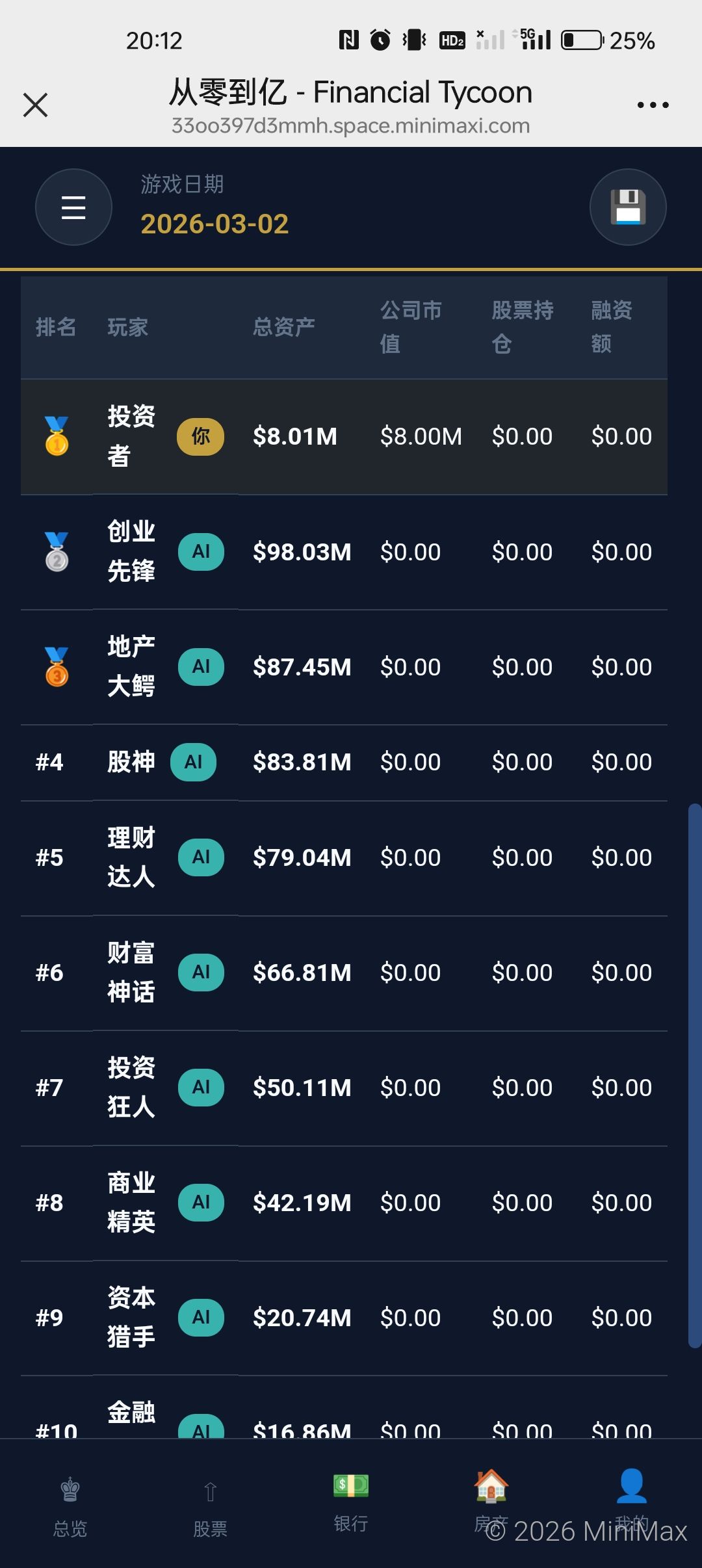Tap the bronze medal third place icon
Image resolution: width=702 pixels, height=1568 pixels.
tap(57, 666)
